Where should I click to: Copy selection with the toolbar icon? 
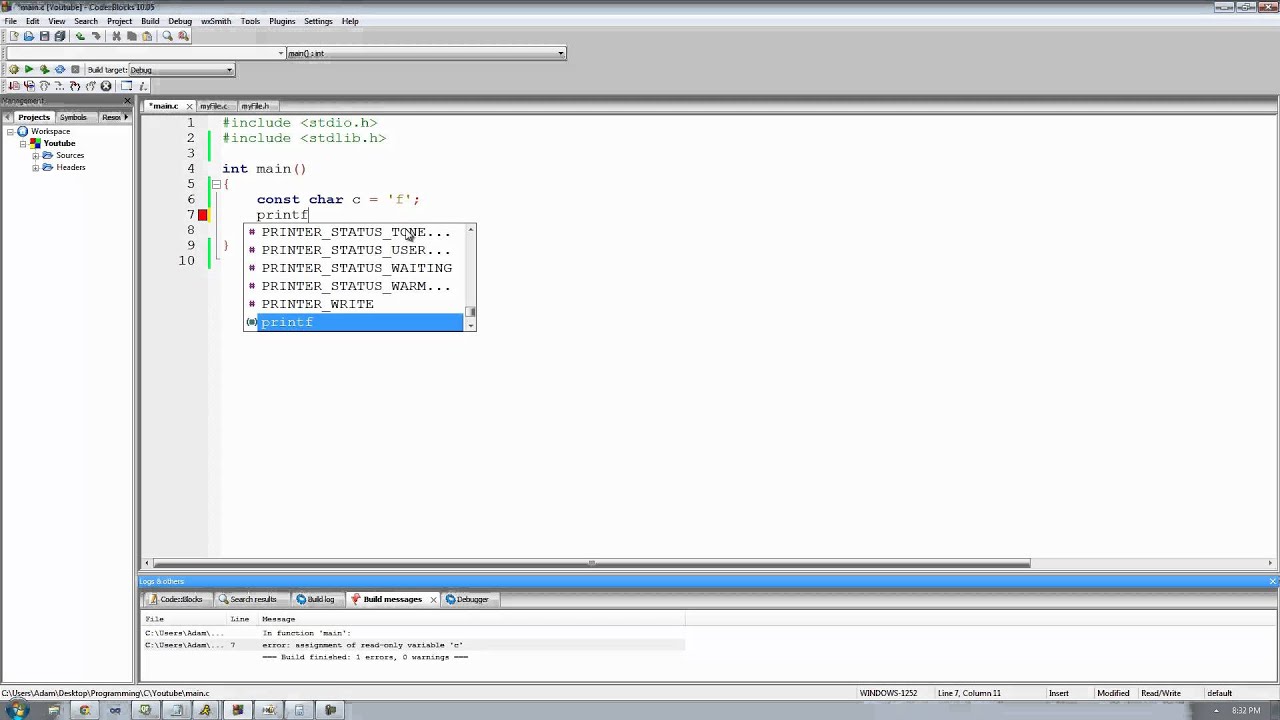131,36
